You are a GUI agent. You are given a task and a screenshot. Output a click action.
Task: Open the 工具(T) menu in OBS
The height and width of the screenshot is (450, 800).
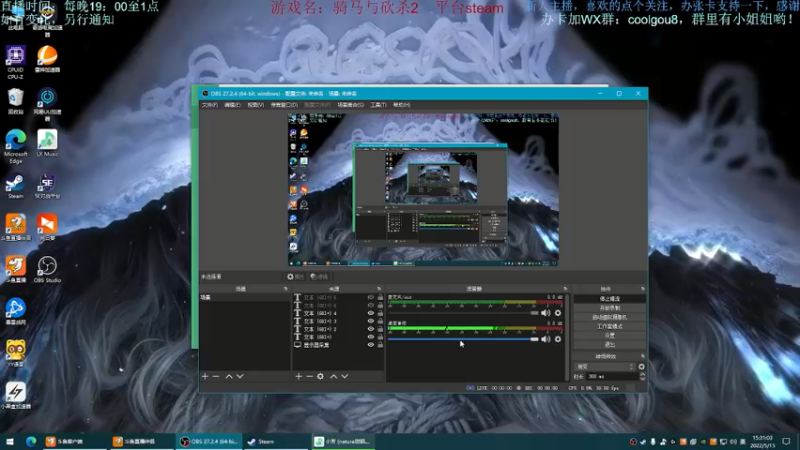coord(378,105)
